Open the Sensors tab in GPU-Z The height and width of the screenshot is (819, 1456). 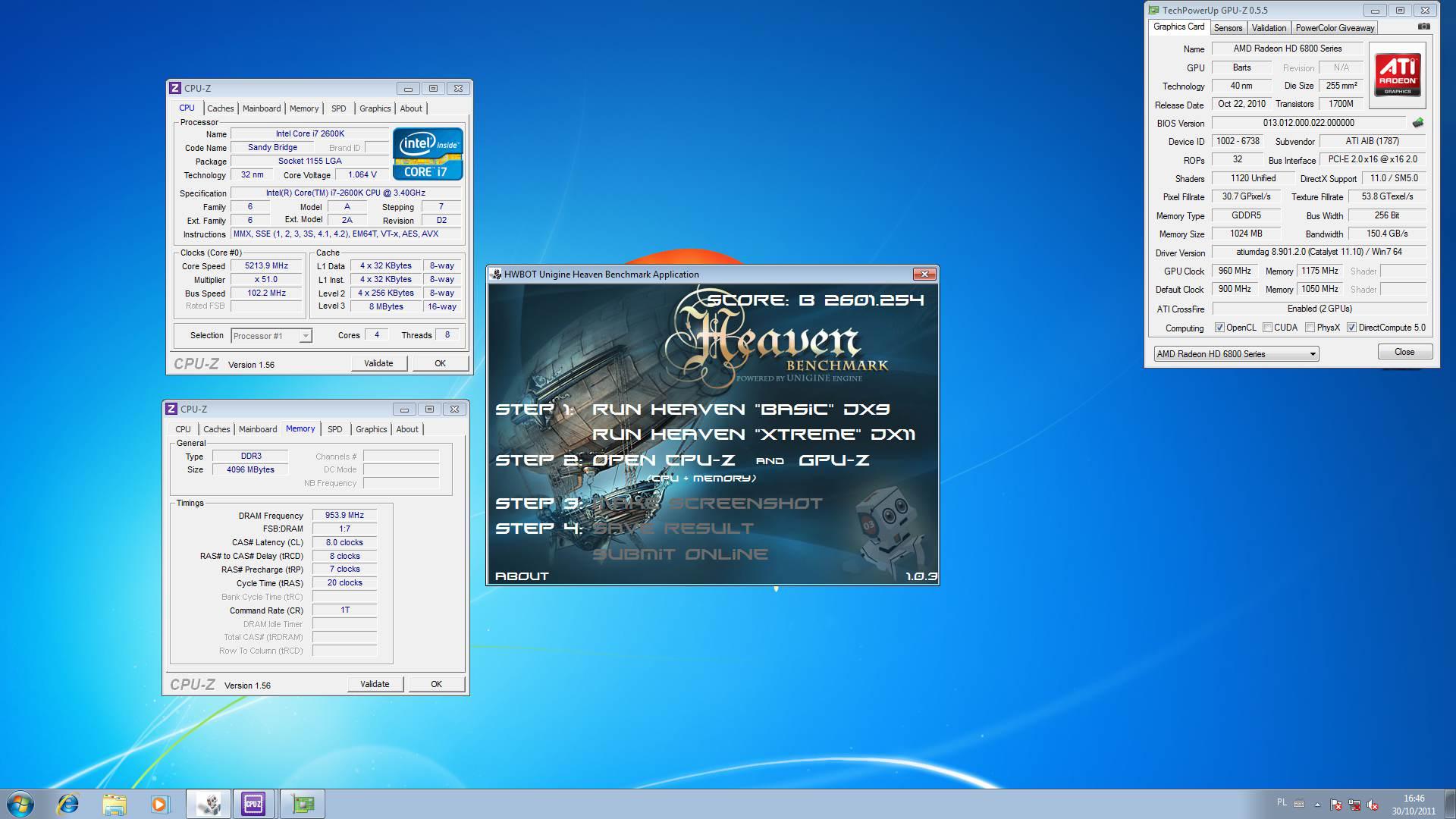coord(1228,28)
